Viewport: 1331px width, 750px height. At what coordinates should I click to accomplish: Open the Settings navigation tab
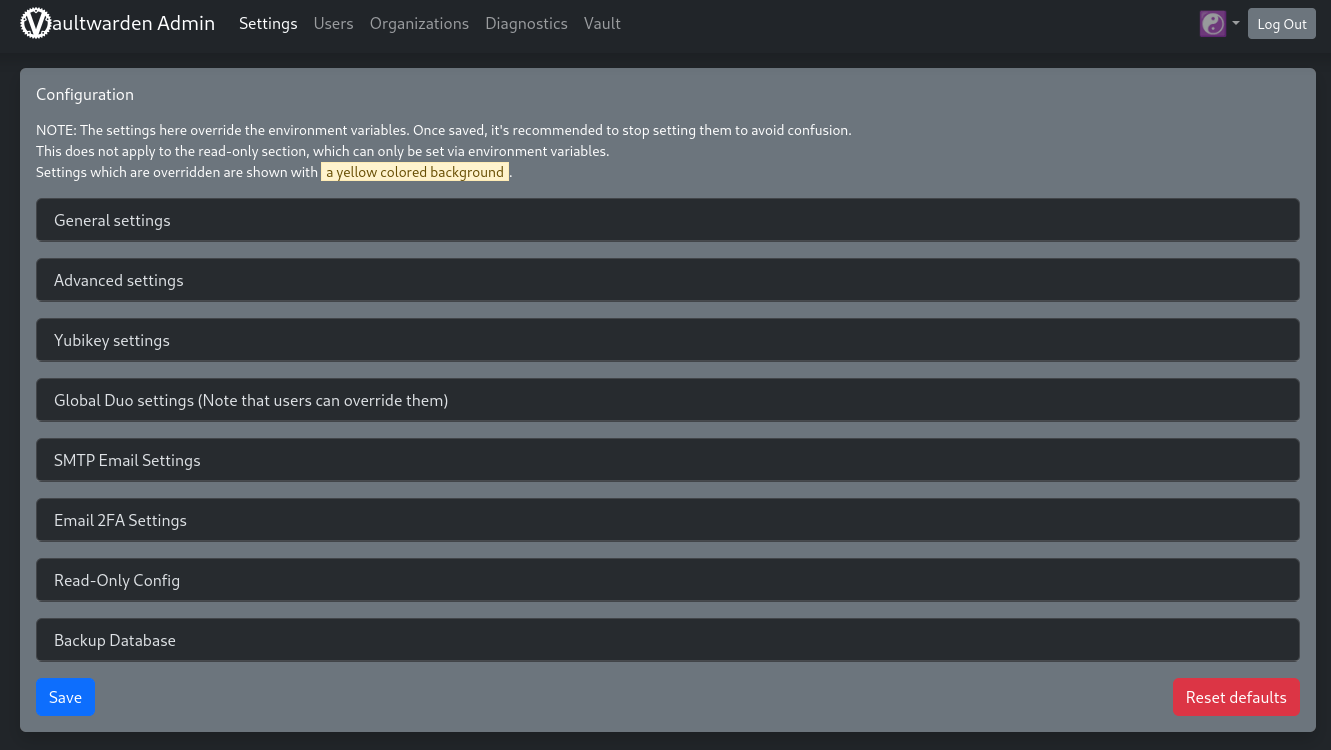[268, 24]
